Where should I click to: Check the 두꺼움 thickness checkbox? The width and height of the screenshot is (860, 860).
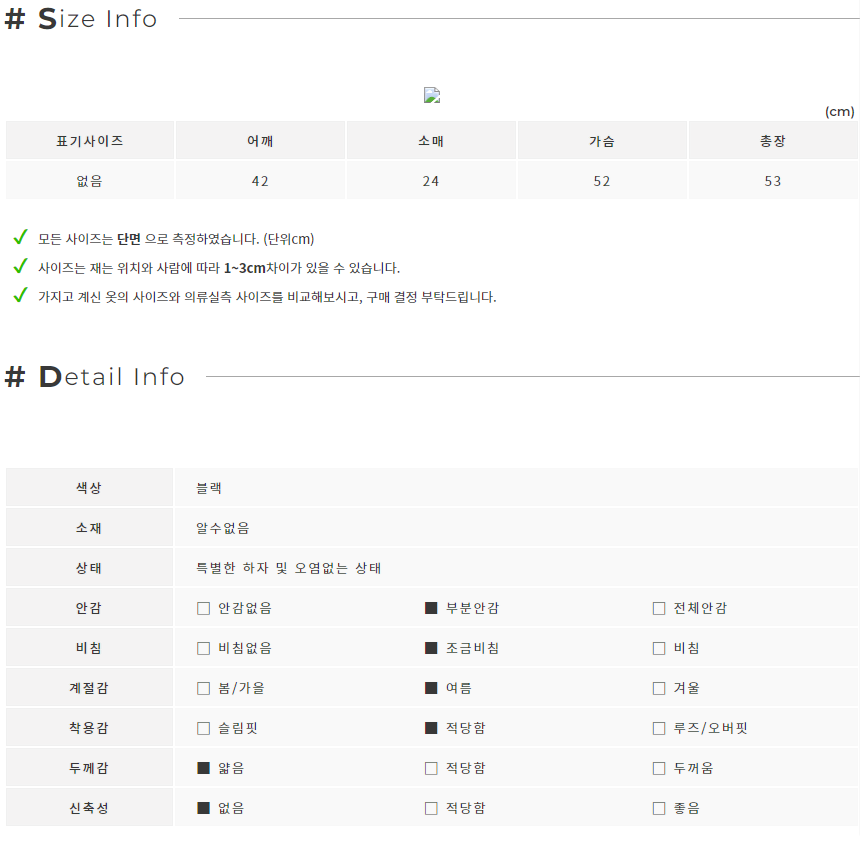659,768
